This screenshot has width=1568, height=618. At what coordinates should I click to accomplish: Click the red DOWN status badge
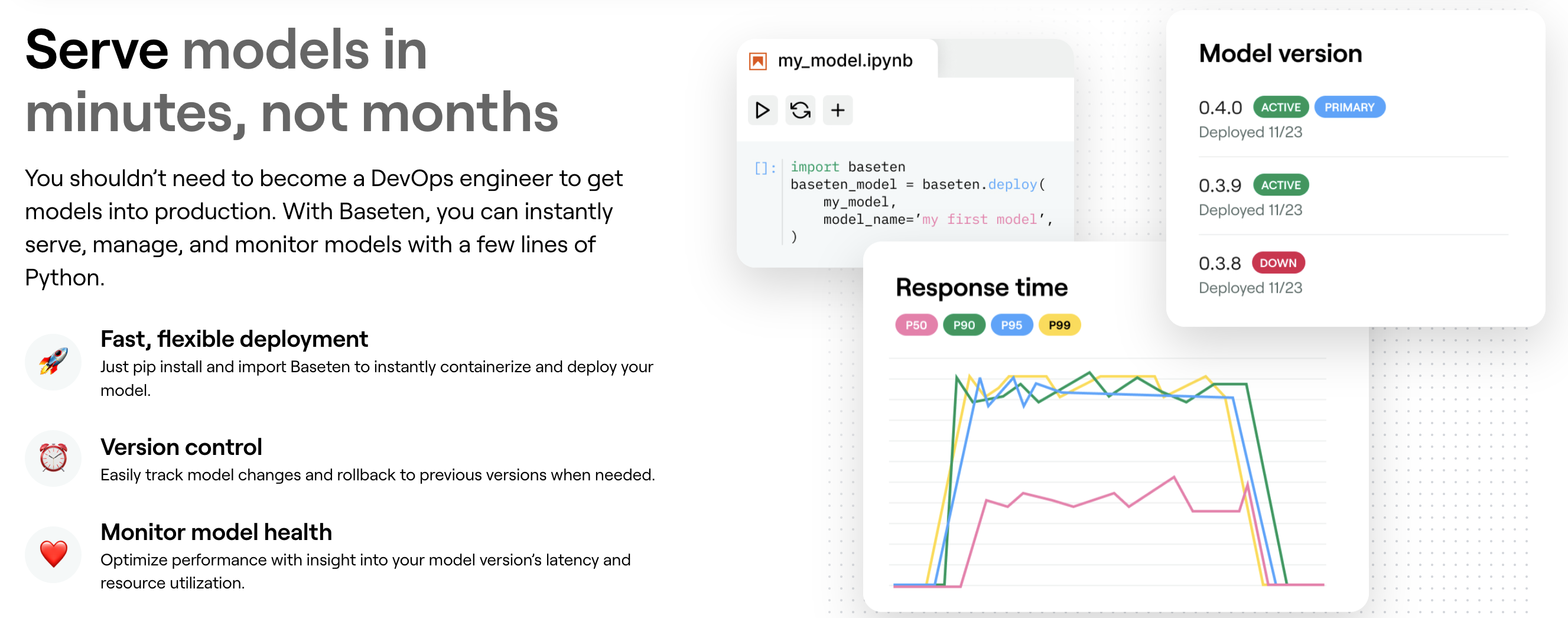[1278, 263]
